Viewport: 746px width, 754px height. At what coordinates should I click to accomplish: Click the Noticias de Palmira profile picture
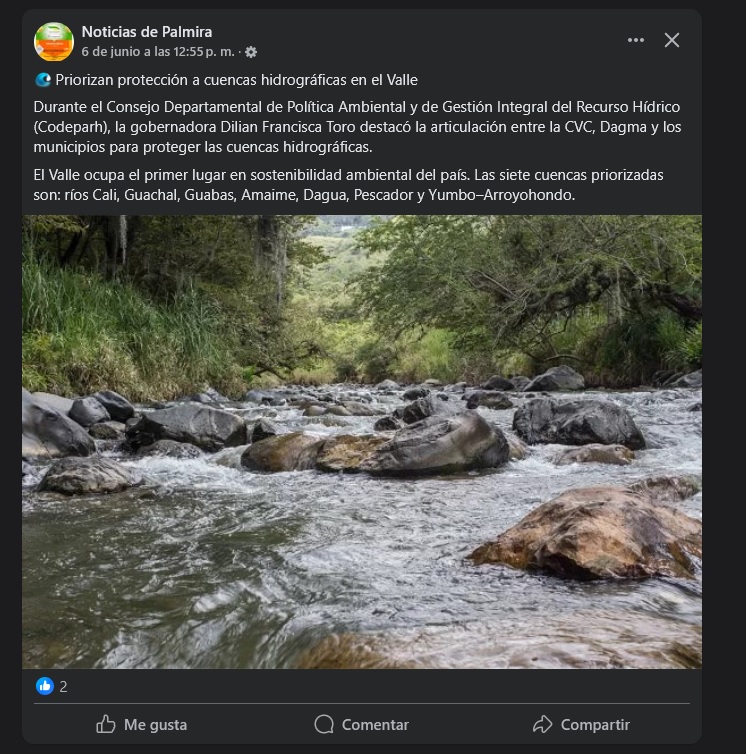coord(53,42)
